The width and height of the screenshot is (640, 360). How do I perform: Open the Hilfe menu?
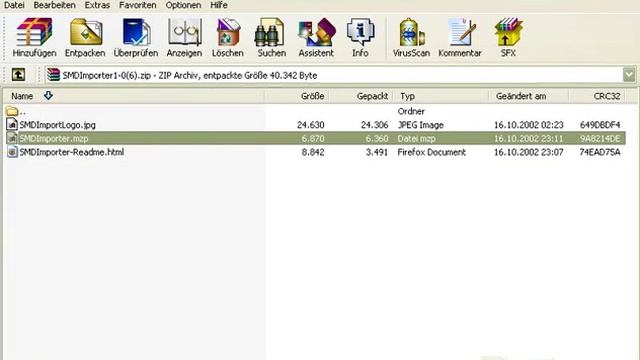coord(219,5)
